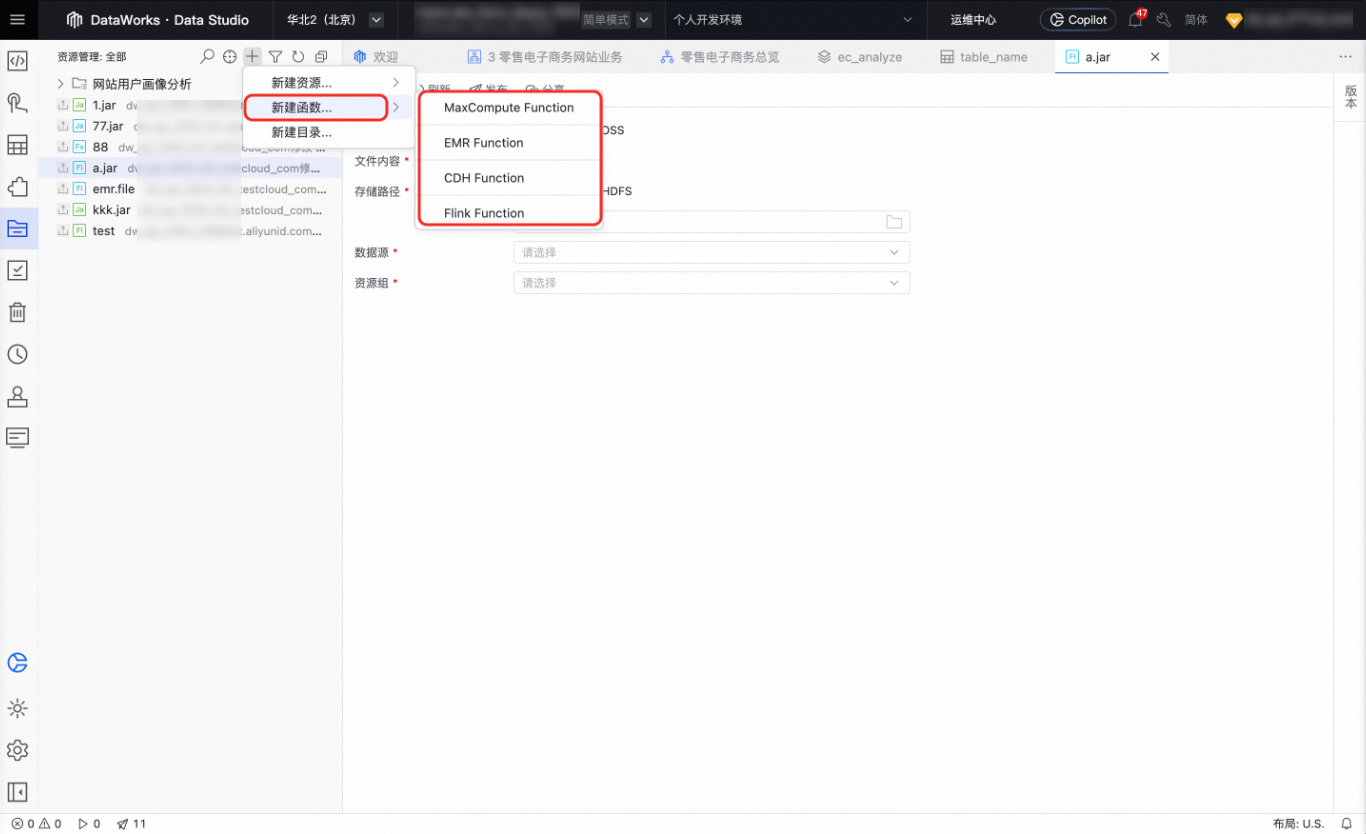Click the publish count 11 in status bar
Image resolution: width=1366 pixels, height=834 pixels.
tap(131, 824)
